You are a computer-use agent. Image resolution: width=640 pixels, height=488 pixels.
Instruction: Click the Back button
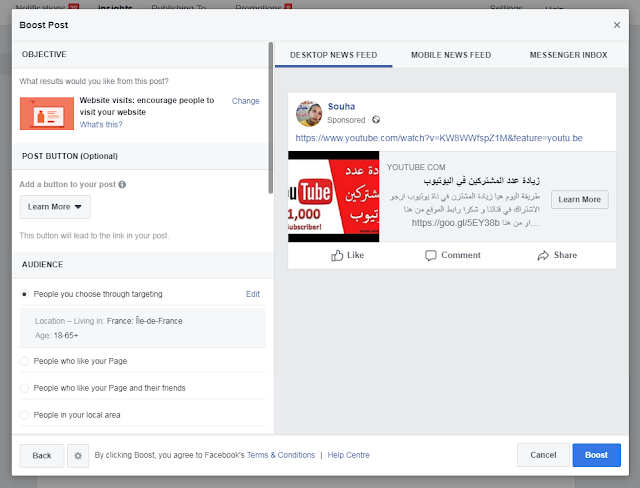tap(42, 455)
